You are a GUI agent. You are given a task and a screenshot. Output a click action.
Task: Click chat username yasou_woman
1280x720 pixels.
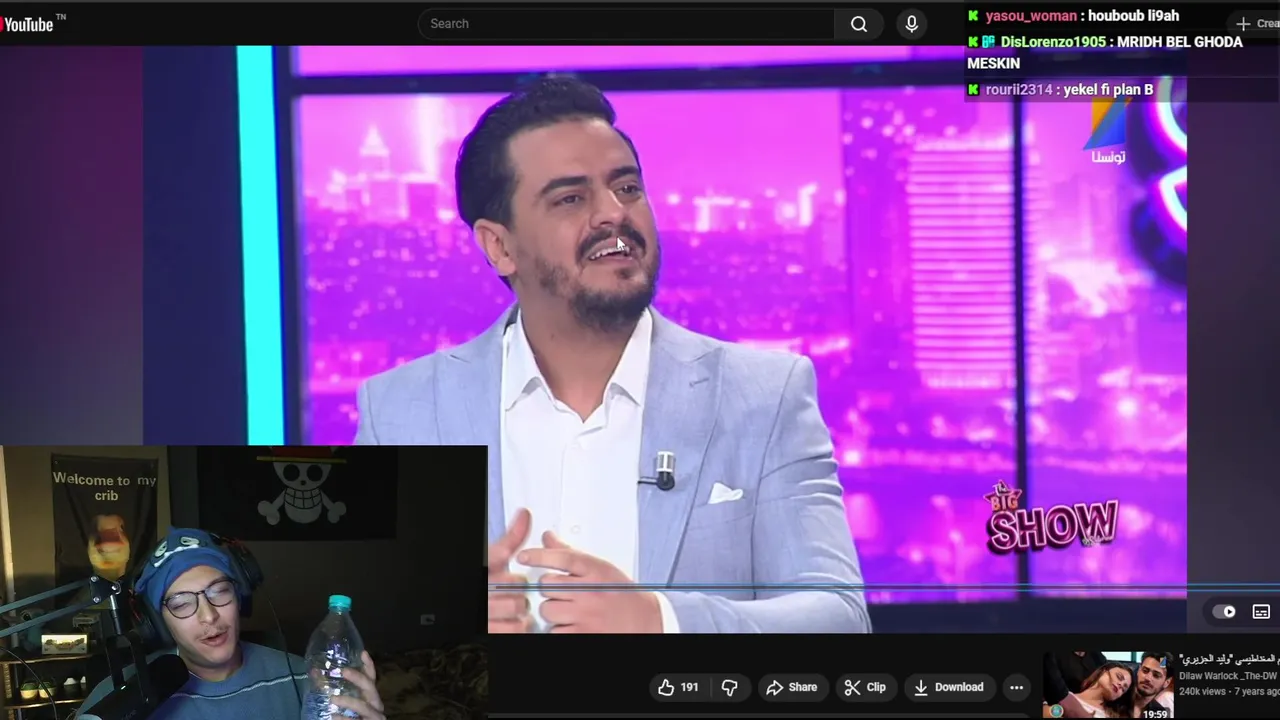[x=1031, y=16]
